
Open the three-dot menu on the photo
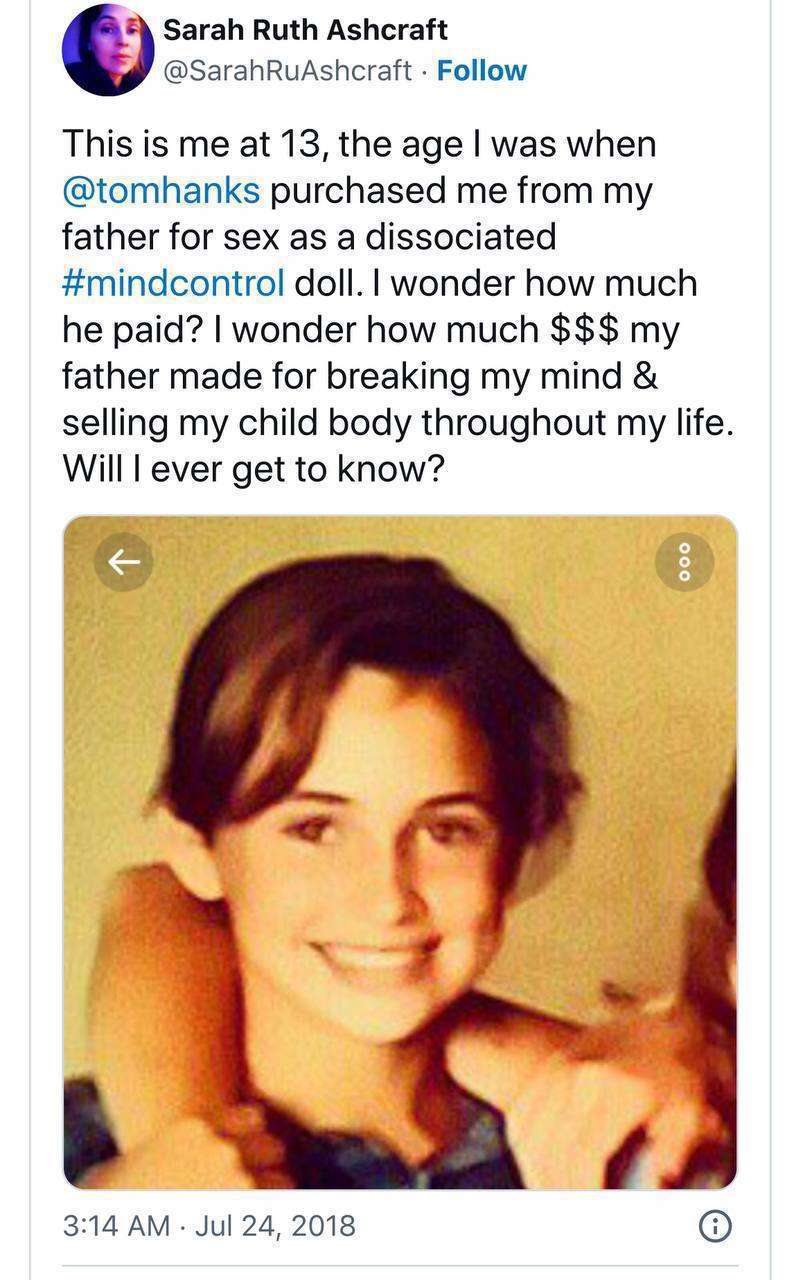(x=684, y=562)
